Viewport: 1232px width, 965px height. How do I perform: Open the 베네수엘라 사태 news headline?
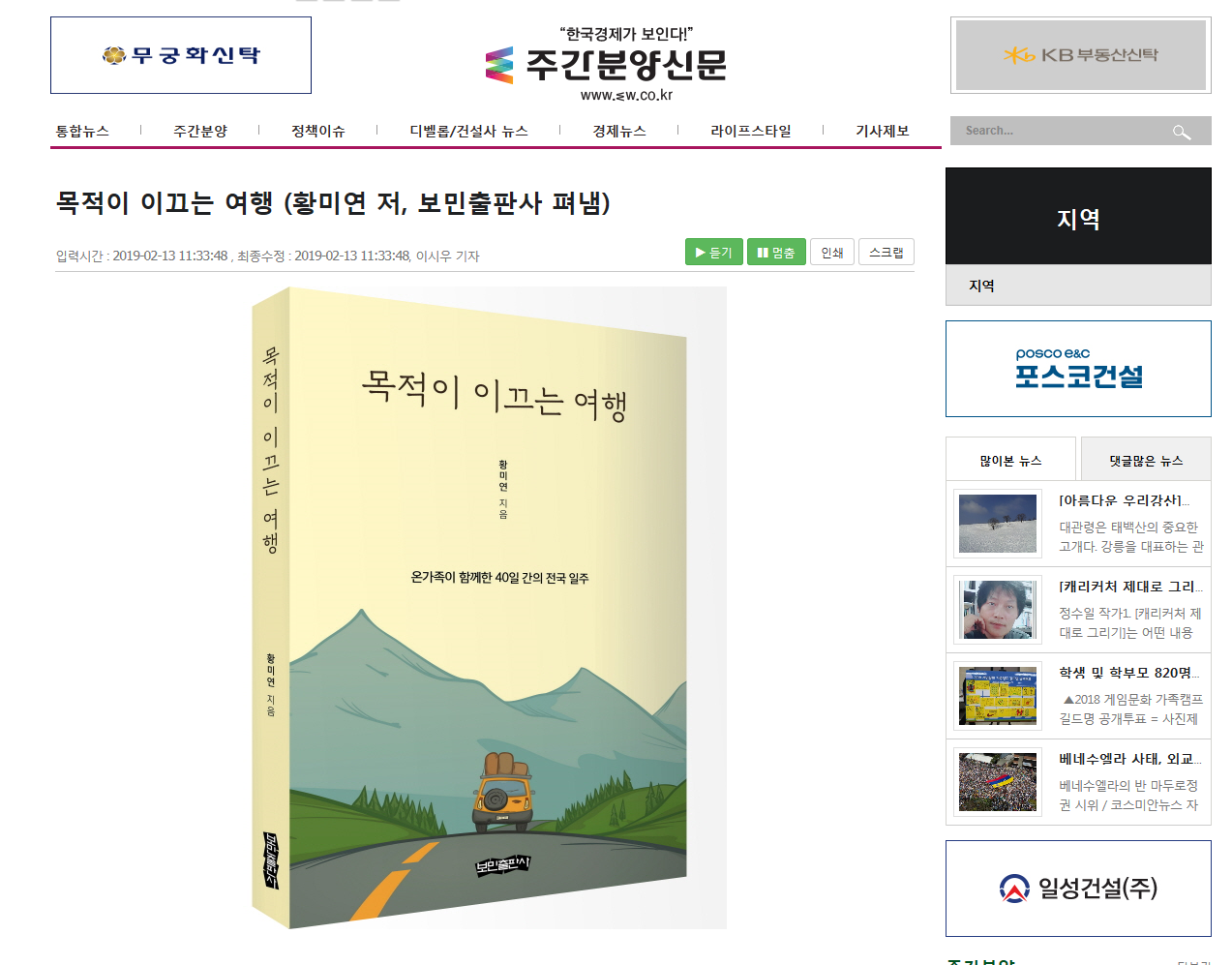point(1130,759)
